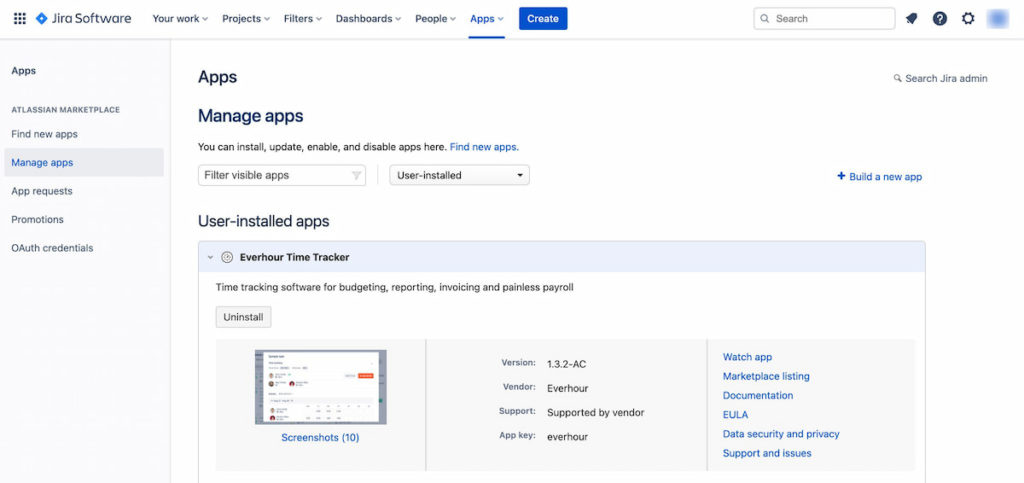Viewport: 1024px width, 483px height.
Task: Select Find new apps in sidebar
Action: (44, 134)
